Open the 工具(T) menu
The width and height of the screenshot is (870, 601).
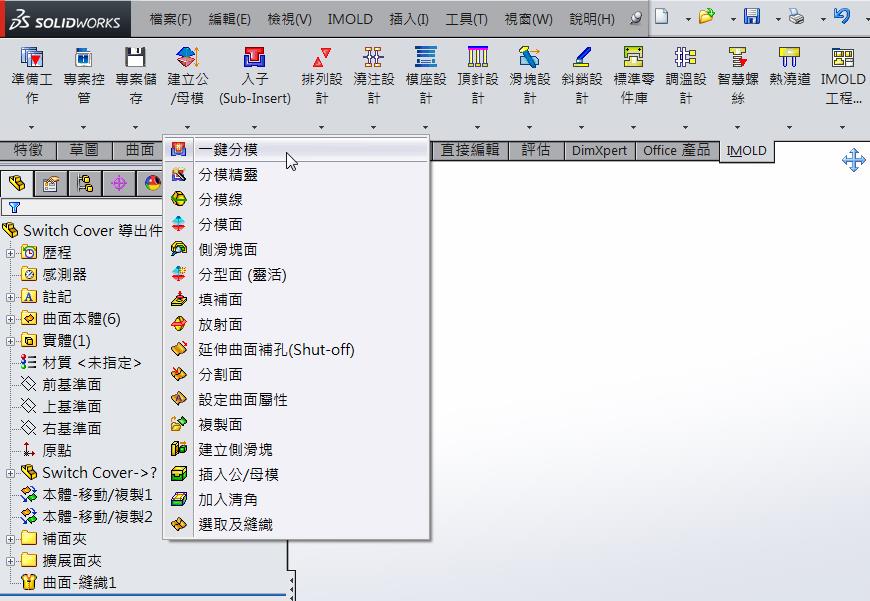click(466, 19)
